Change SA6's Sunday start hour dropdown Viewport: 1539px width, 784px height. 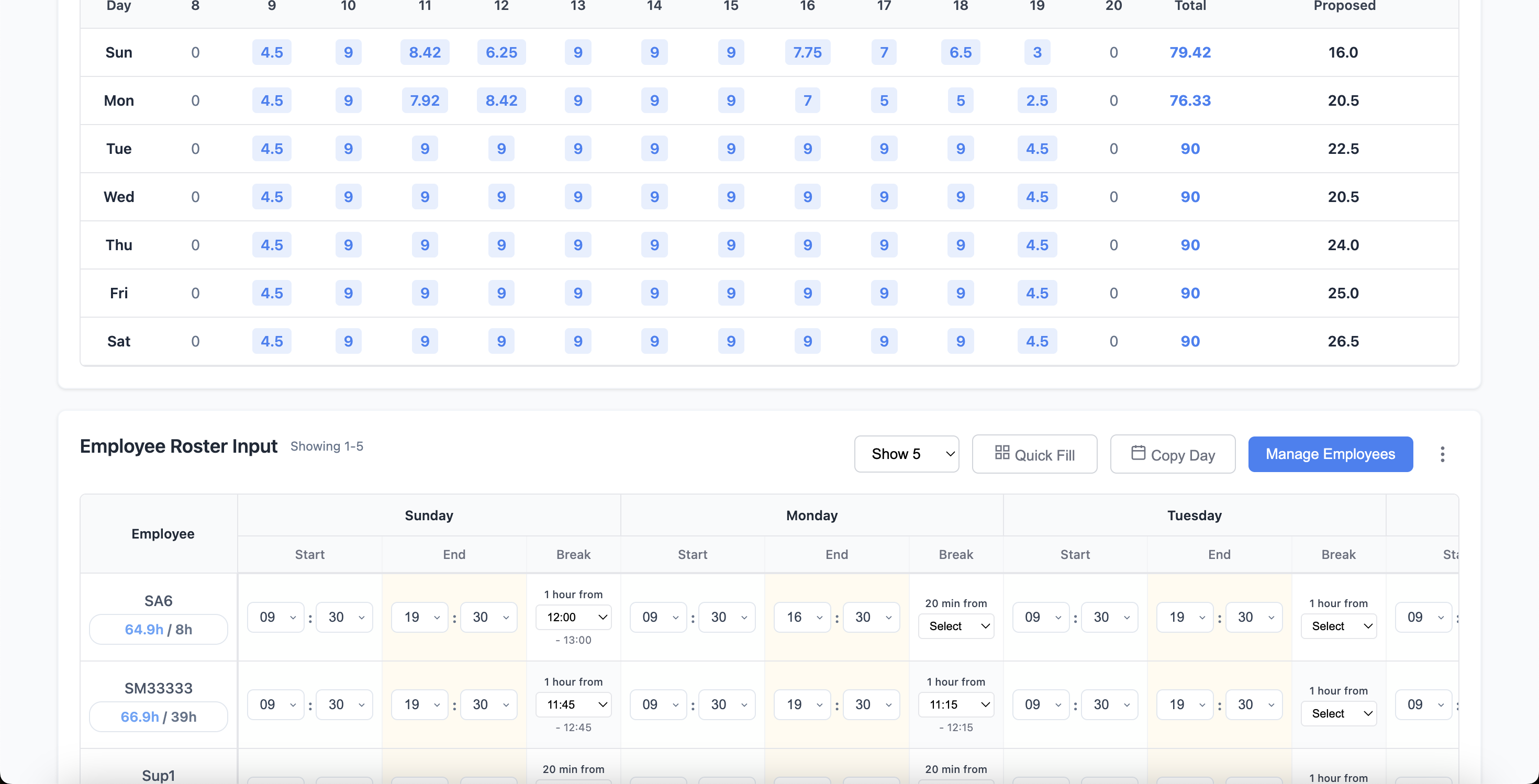(x=275, y=617)
